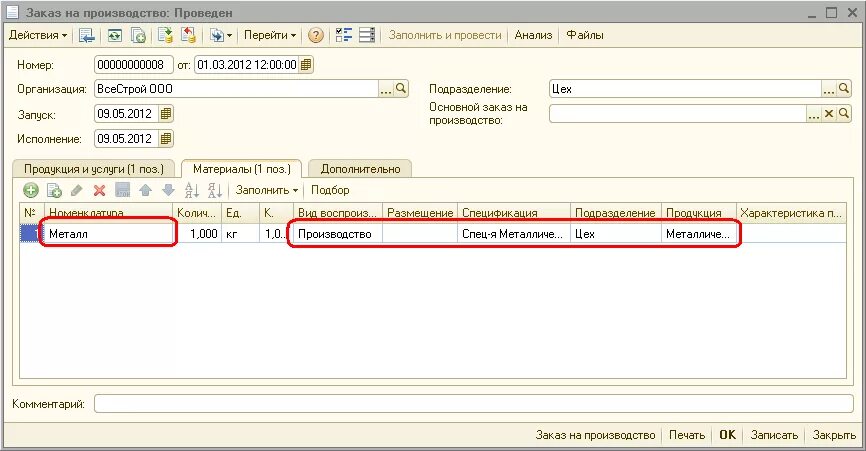Click the green add row icon

tap(31, 190)
